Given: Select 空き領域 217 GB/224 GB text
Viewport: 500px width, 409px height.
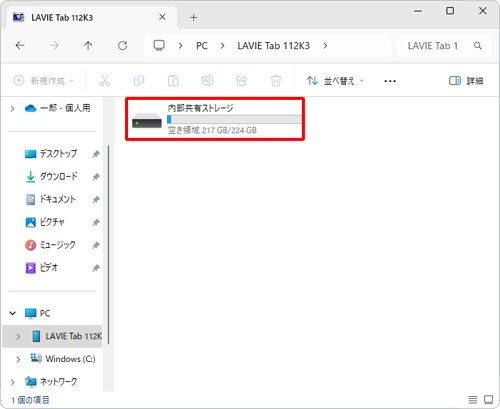Looking at the screenshot, I should [x=212, y=130].
